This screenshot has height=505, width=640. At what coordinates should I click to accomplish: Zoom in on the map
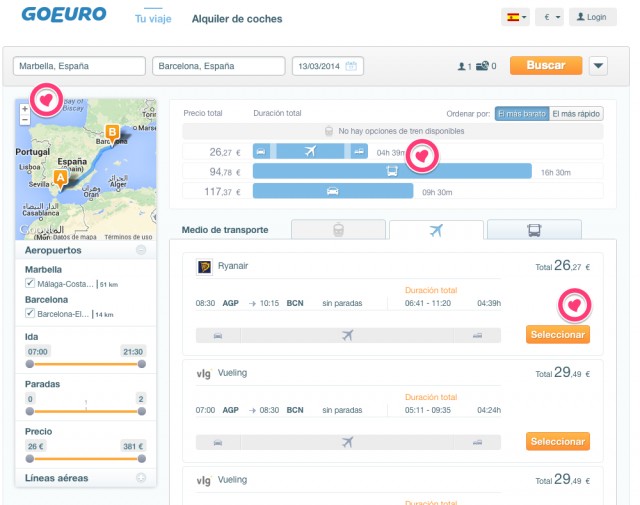(x=25, y=109)
